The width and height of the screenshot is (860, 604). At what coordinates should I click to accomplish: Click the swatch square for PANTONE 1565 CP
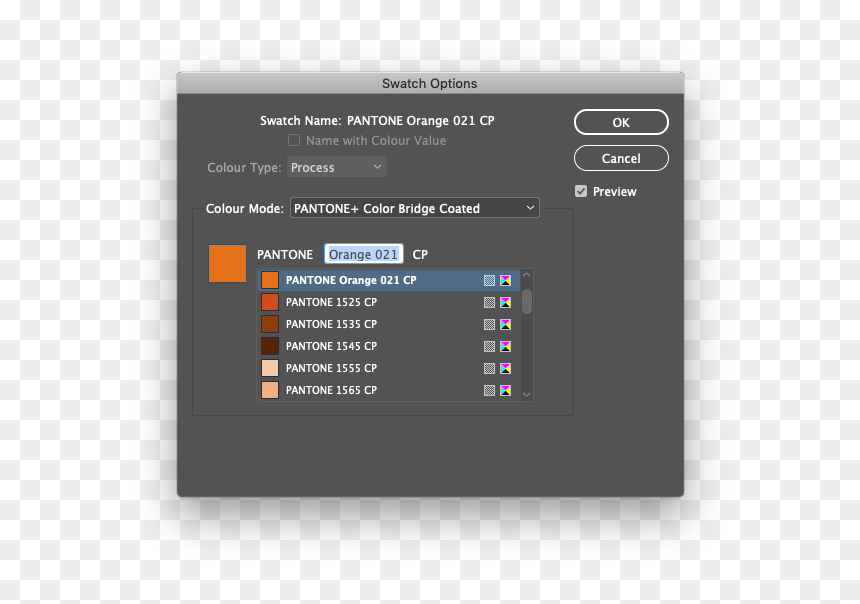[x=270, y=390]
